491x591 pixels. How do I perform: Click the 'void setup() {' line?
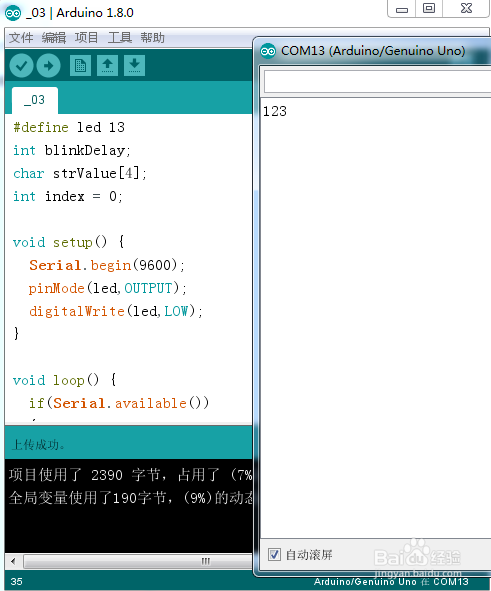[x=69, y=242]
